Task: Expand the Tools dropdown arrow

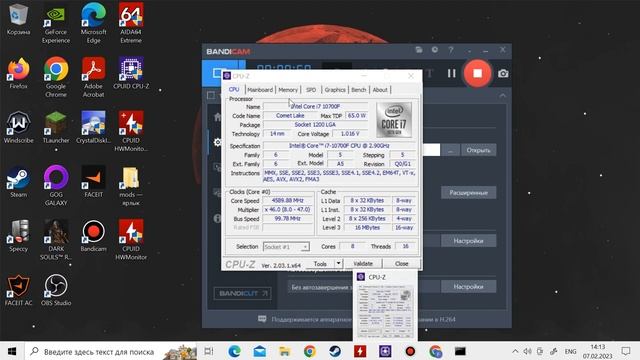Action: tap(338, 264)
